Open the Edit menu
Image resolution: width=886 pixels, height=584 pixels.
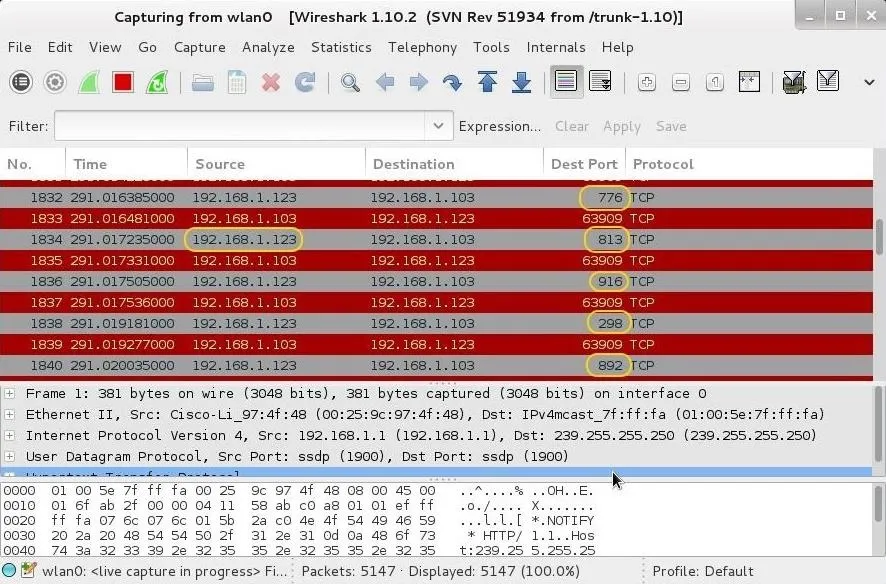pyautogui.click(x=60, y=47)
